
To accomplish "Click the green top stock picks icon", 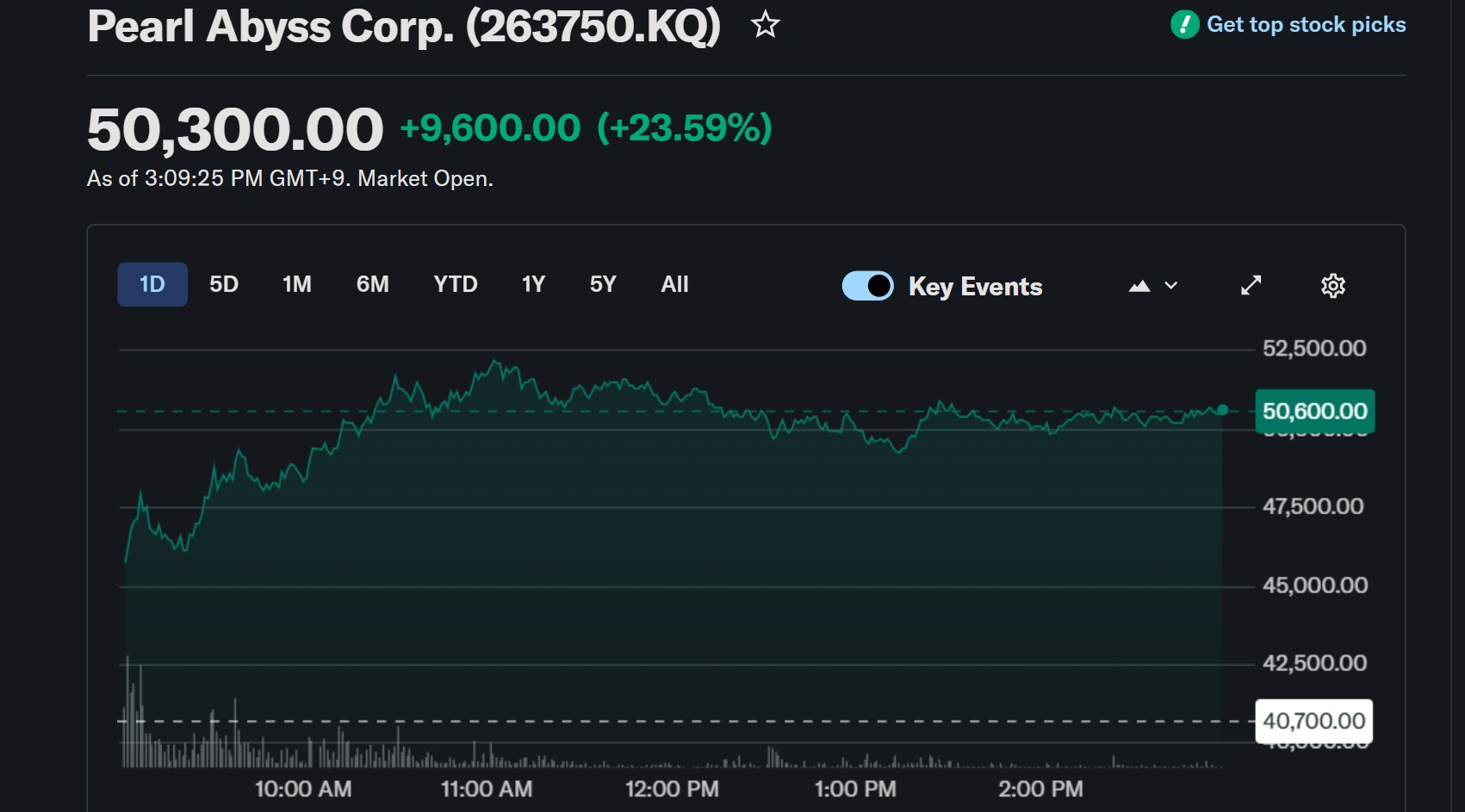I will tap(1184, 25).
